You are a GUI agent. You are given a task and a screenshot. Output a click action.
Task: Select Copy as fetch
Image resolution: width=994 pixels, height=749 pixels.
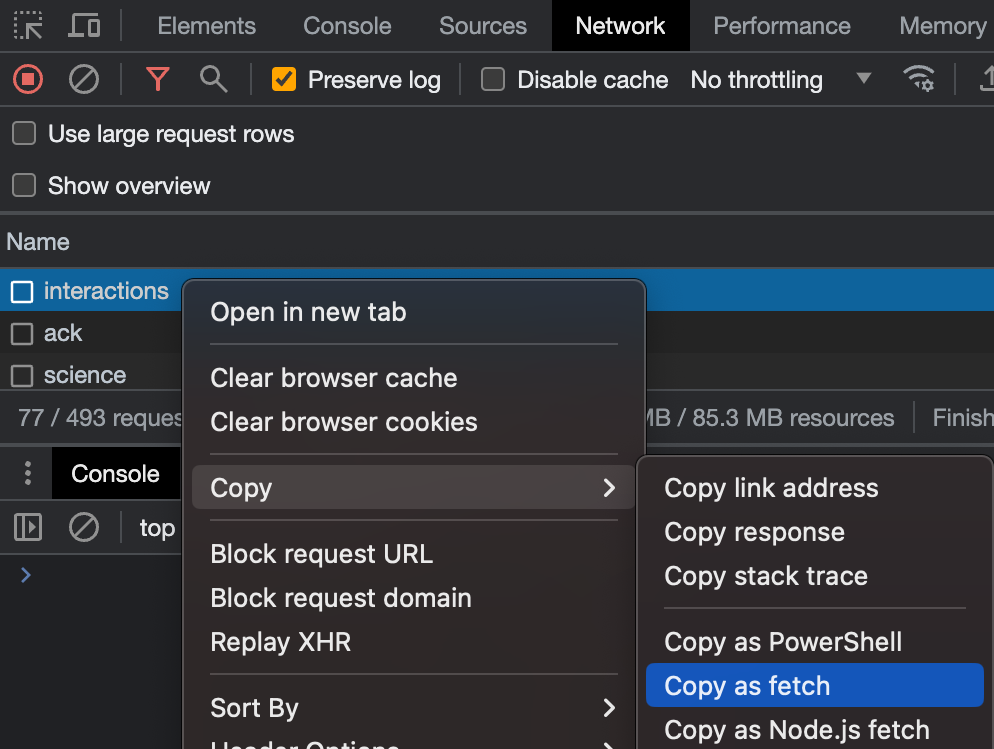pos(815,686)
